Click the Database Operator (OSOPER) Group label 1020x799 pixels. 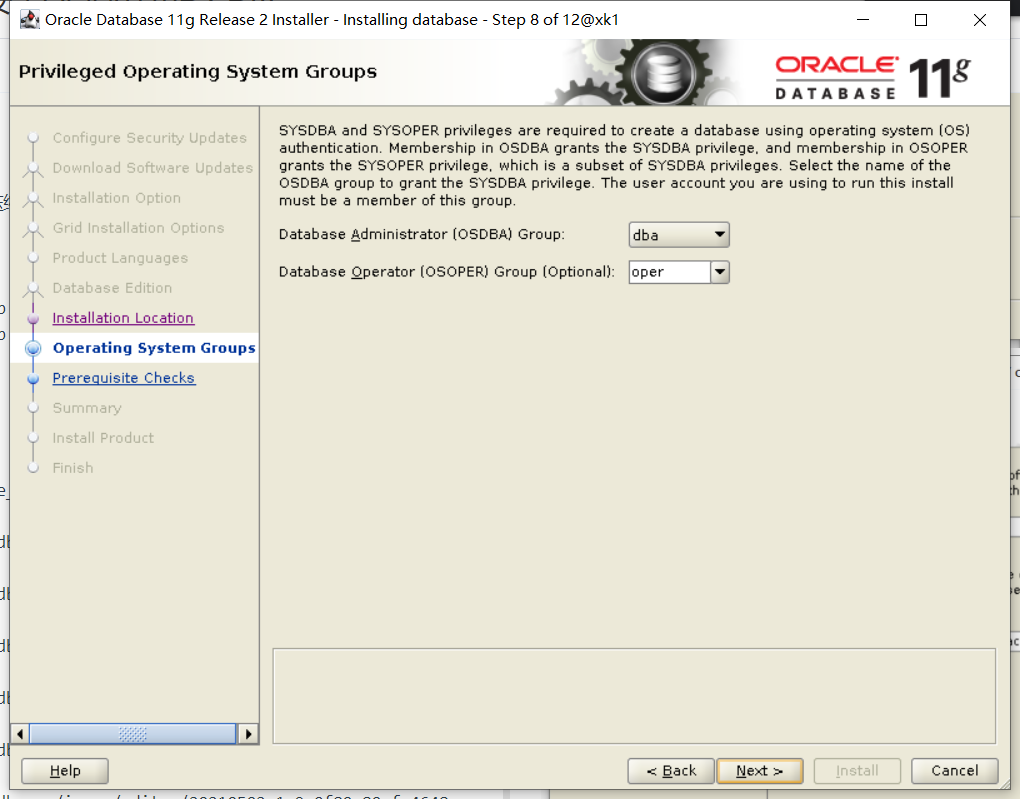[x=446, y=272]
